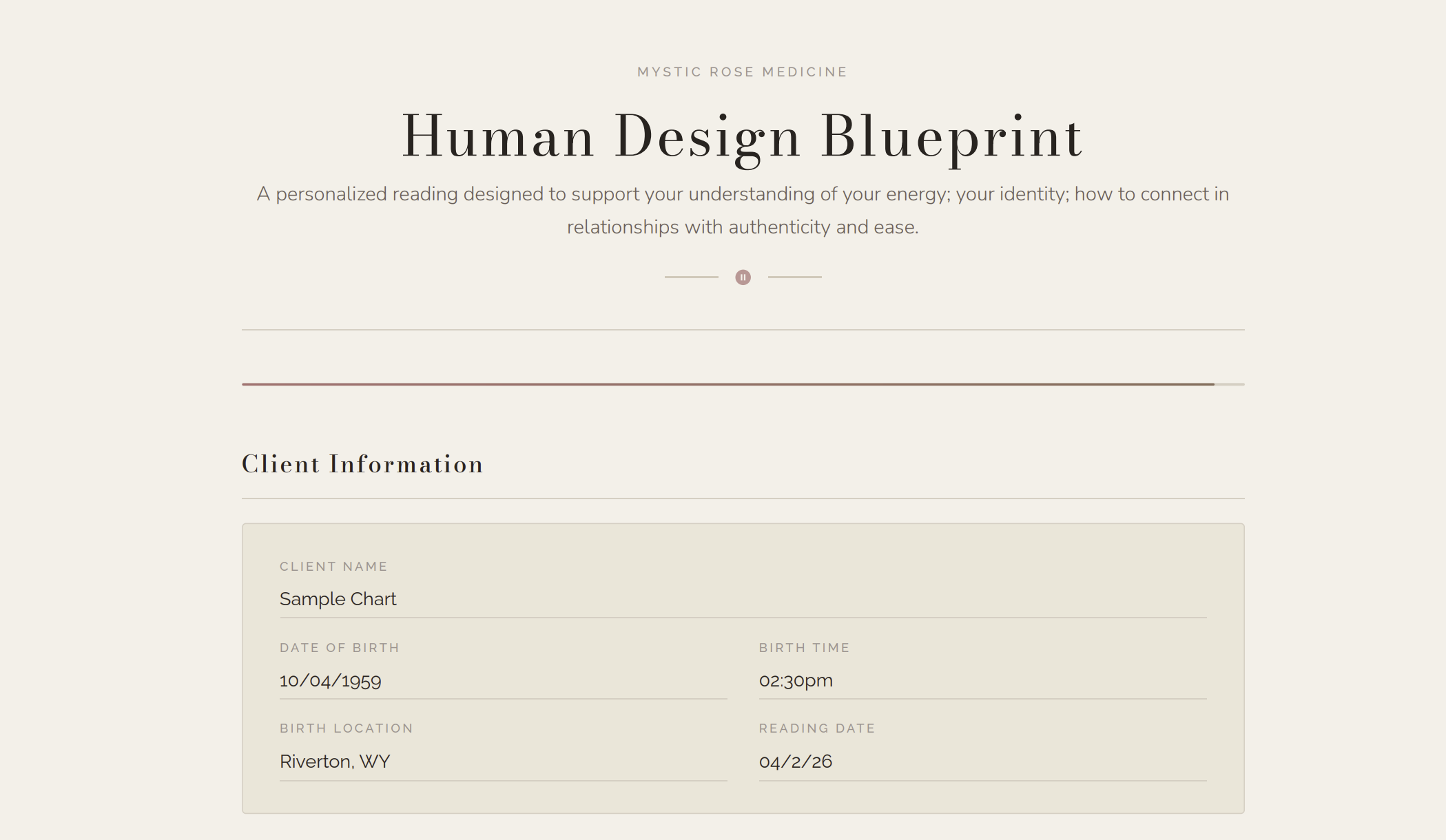Click the pause icon between divider lines
Image resolution: width=1446 pixels, height=840 pixels.
pyautogui.click(x=743, y=277)
